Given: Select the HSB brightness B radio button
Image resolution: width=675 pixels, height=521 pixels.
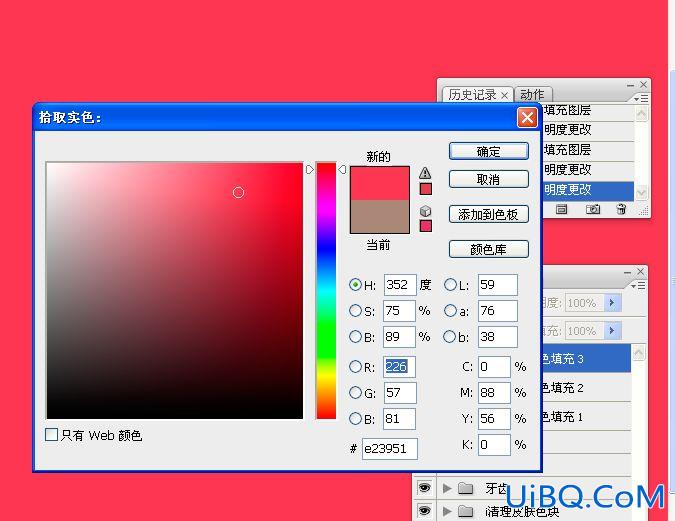Looking at the screenshot, I should point(355,336).
